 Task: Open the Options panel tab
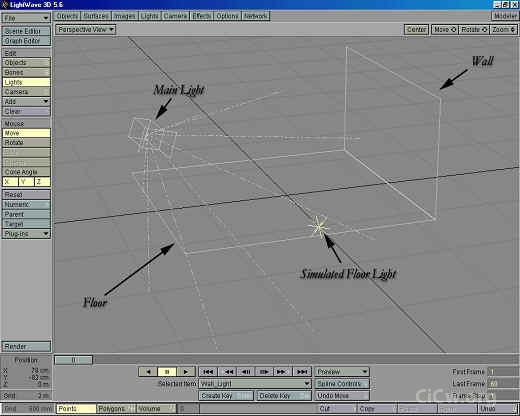tap(227, 16)
